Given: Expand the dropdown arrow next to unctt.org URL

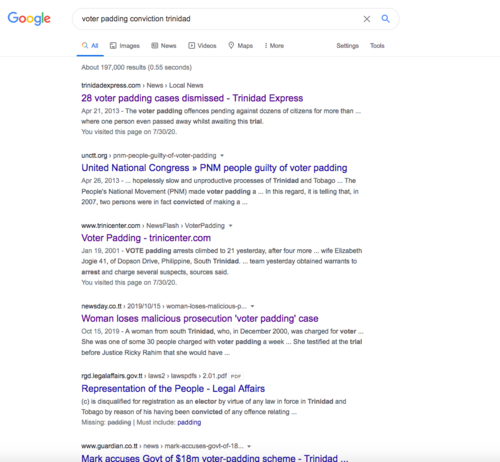Looking at the screenshot, I should [x=222, y=156].
